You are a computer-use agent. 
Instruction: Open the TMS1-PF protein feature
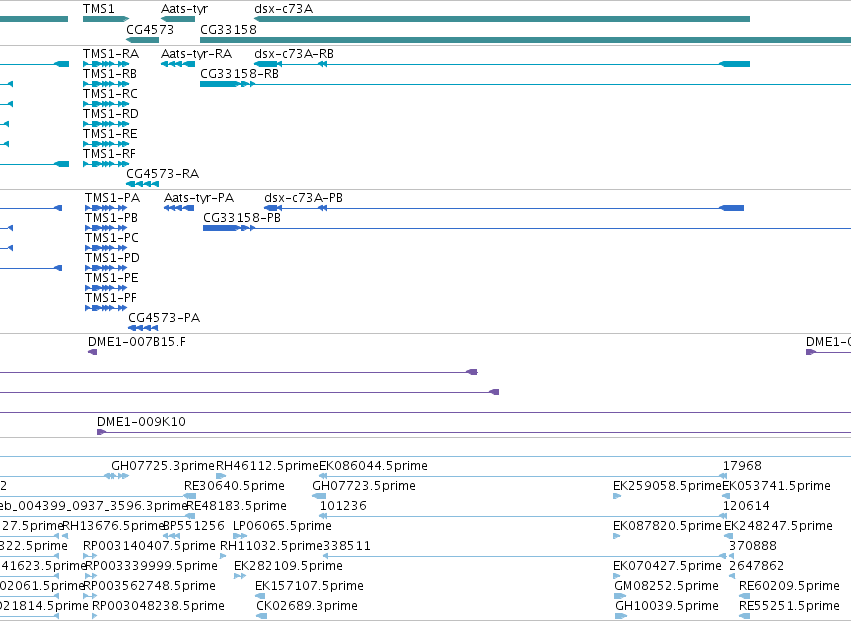[106, 308]
